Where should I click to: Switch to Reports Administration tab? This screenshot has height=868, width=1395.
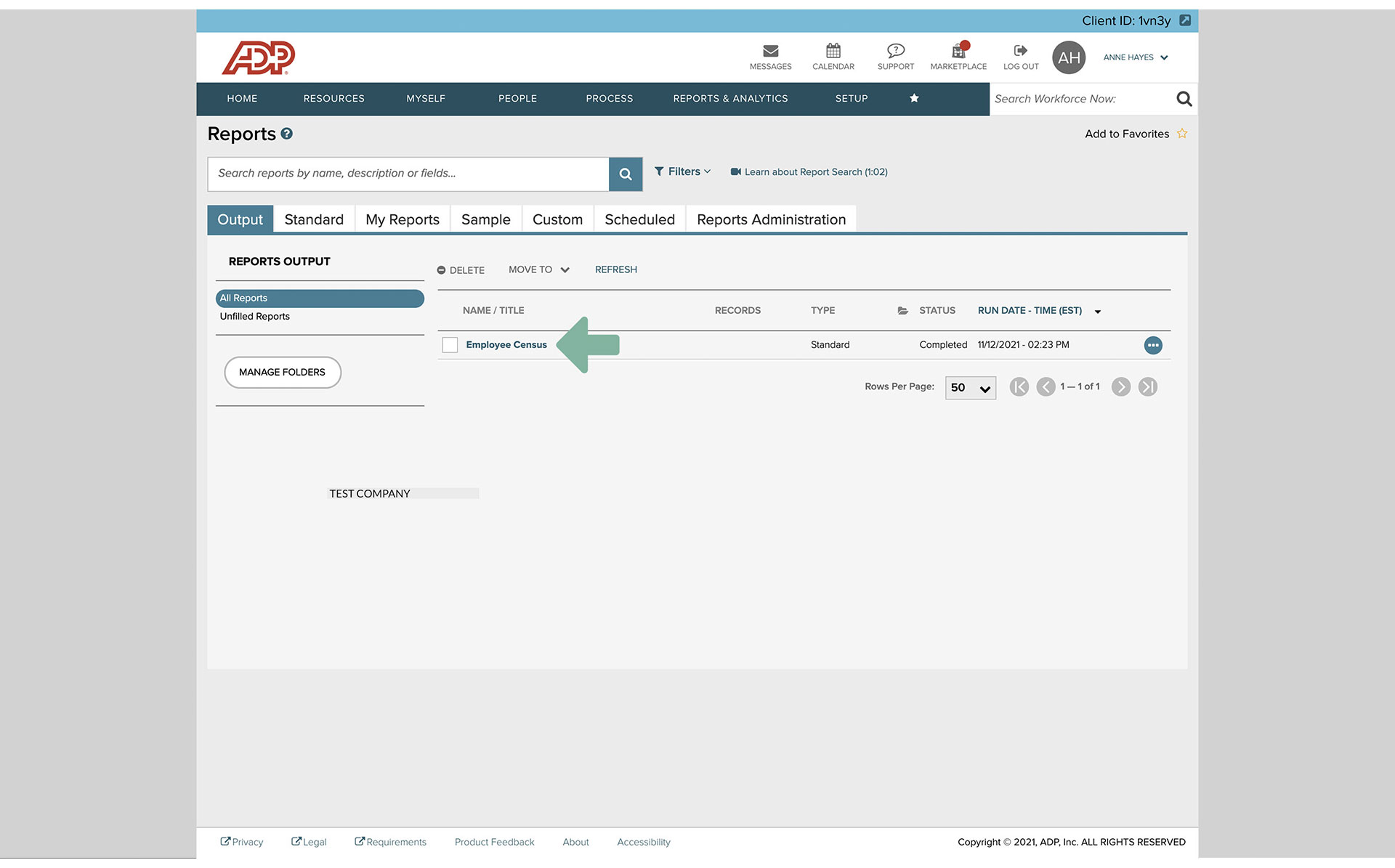click(x=771, y=219)
